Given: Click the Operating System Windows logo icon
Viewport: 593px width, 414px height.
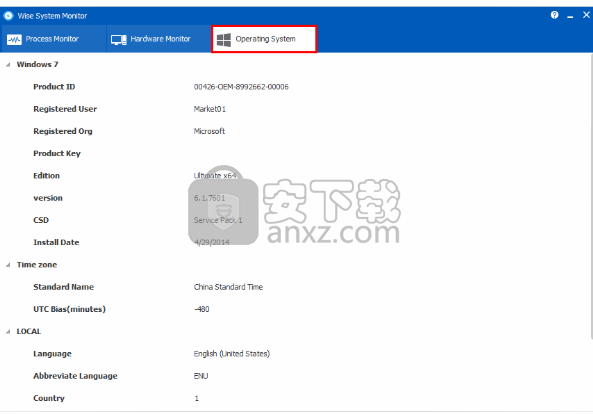Looking at the screenshot, I should tap(224, 39).
